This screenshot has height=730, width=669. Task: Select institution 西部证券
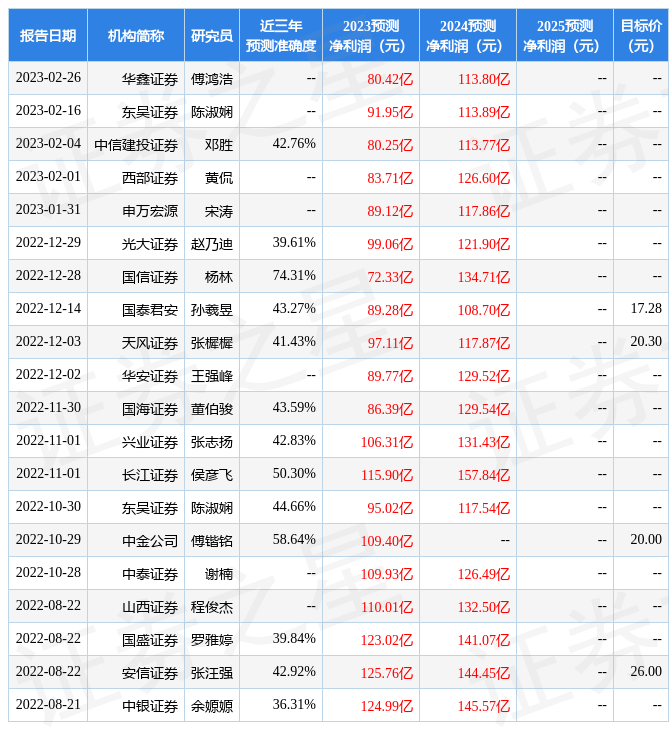point(150,178)
